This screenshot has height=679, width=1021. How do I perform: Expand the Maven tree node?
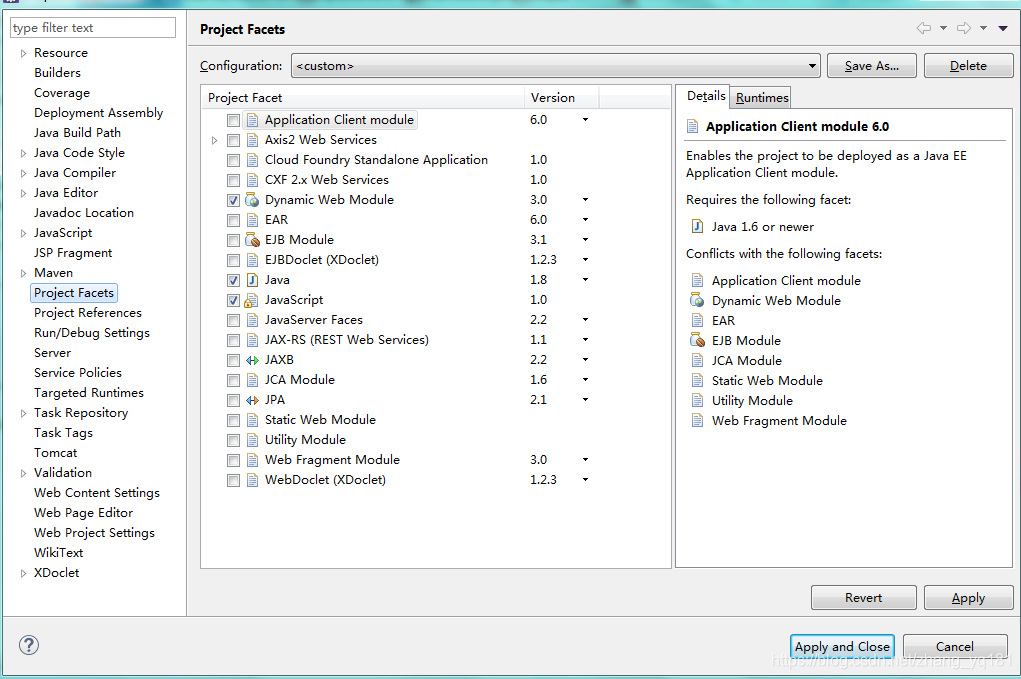click(23, 273)
